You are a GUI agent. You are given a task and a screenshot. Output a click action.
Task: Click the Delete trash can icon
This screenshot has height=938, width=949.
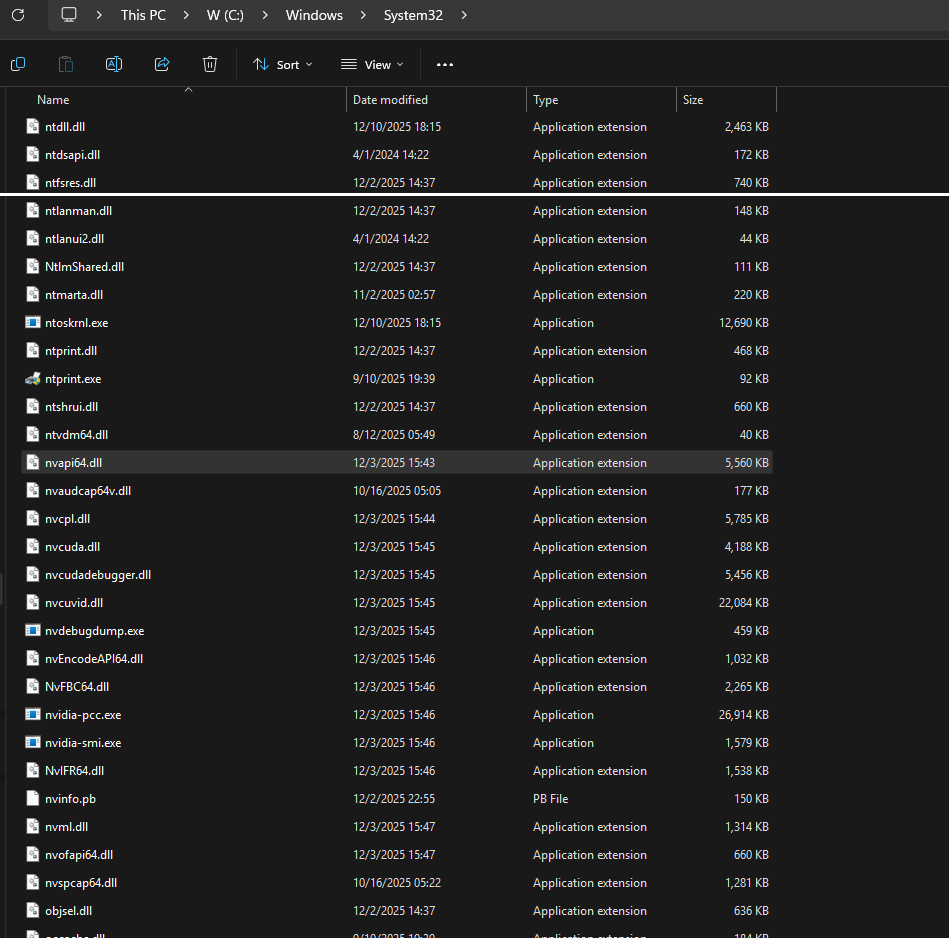[x=209, y=64]
